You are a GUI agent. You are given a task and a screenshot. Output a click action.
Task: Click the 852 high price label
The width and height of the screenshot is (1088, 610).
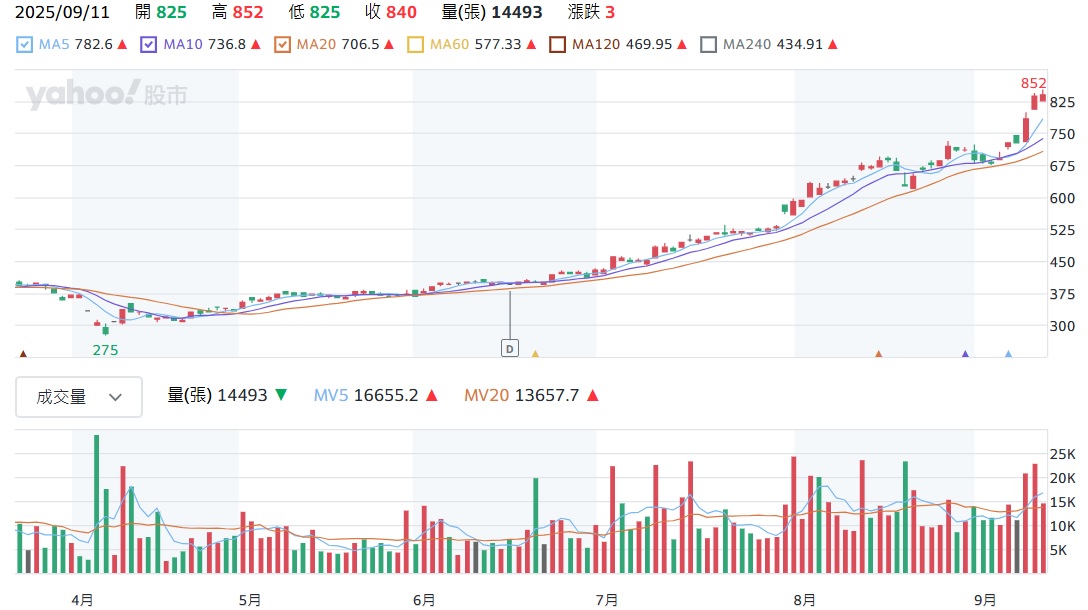pos(1032,83)
